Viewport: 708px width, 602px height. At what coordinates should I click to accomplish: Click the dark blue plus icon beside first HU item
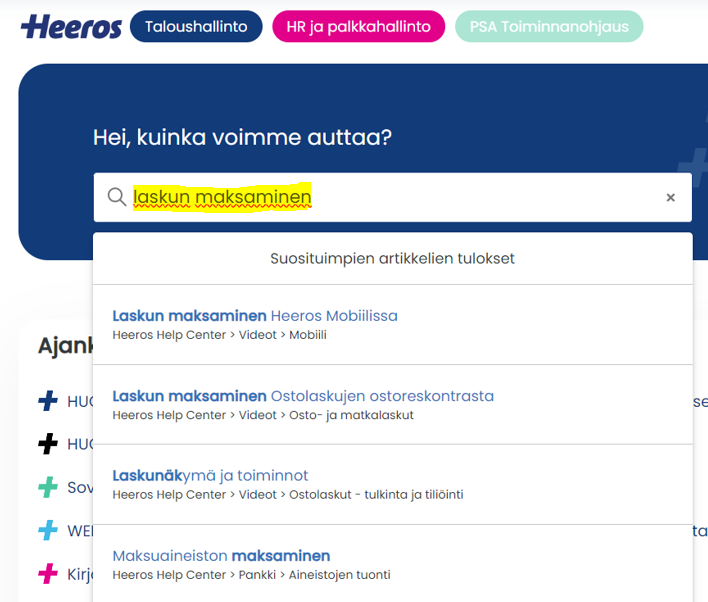[48, 401]
